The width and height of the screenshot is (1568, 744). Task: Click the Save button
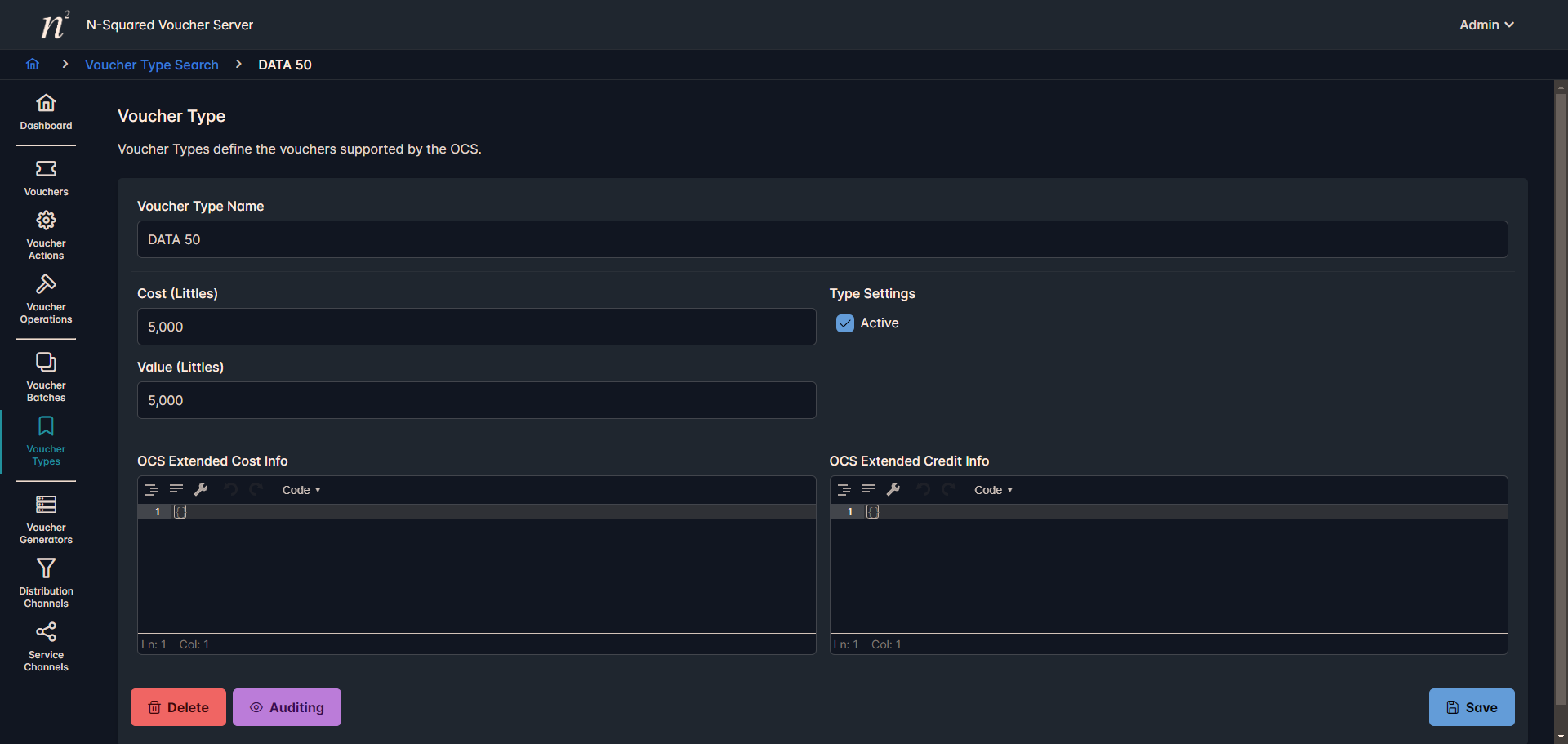point(1471,707)
